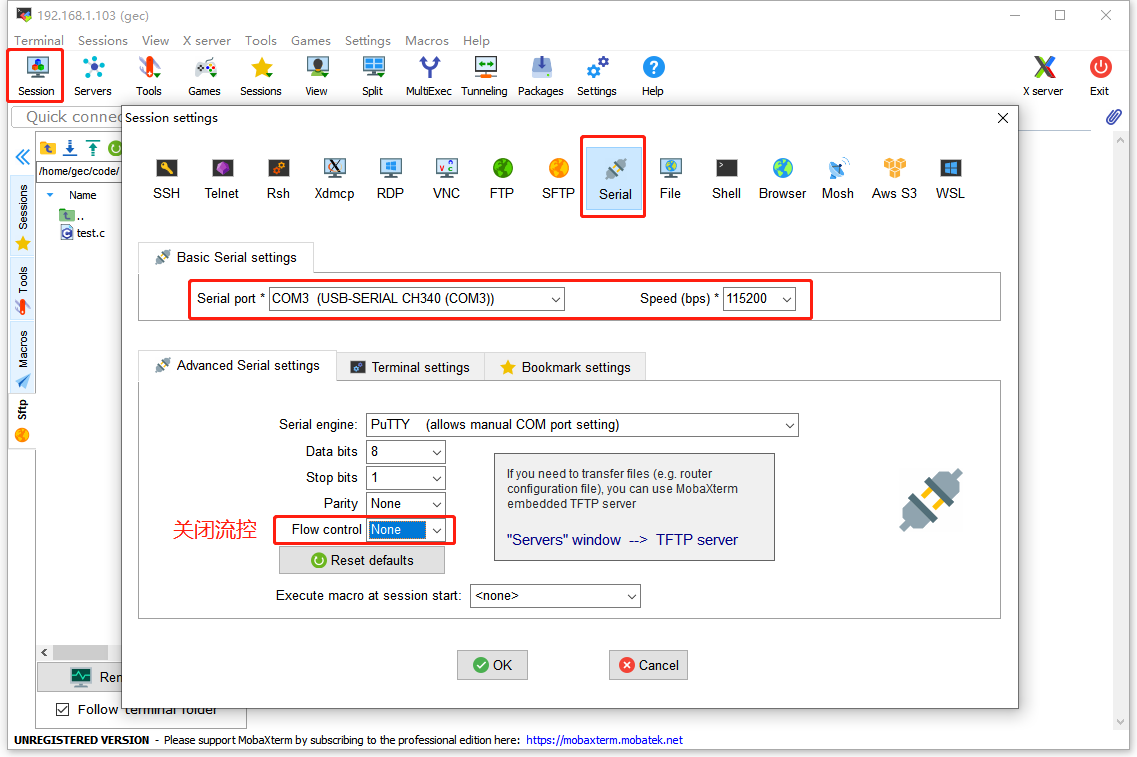
Task: Click the /home/gec/code/ path field
Action: pyautogui.click(x=78, y=171)
